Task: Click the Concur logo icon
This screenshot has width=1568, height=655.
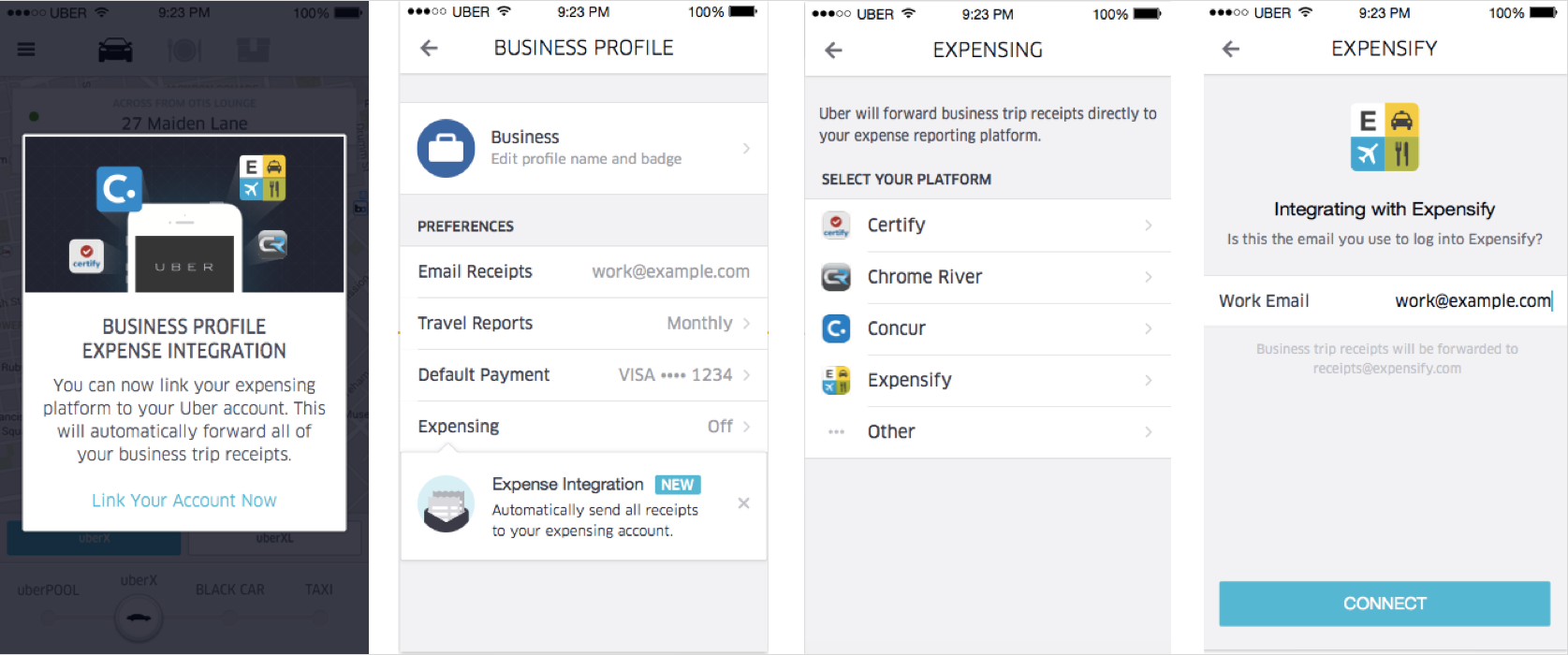Action: (x=836, y=328)
